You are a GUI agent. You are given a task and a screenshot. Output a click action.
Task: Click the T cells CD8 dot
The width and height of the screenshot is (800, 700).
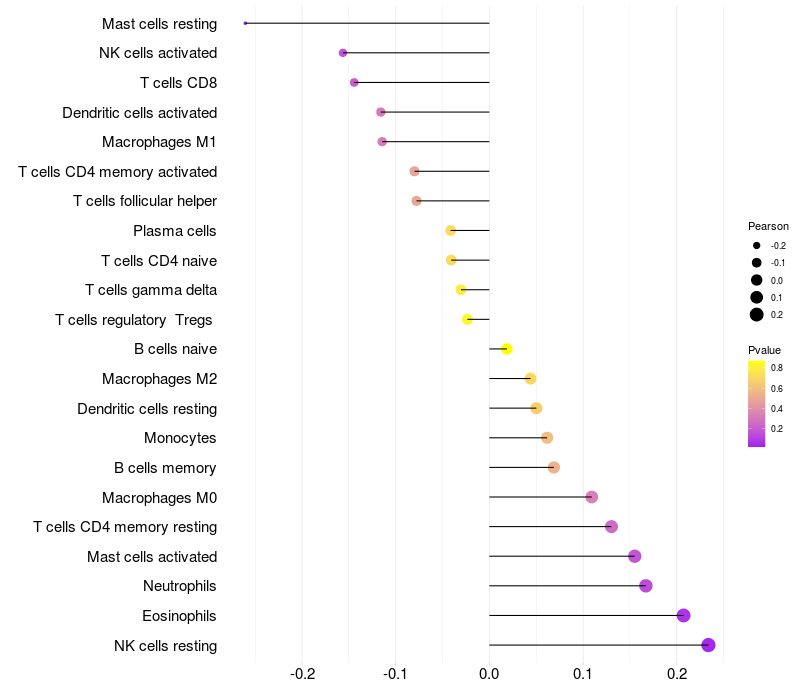[x=354, y=82]
